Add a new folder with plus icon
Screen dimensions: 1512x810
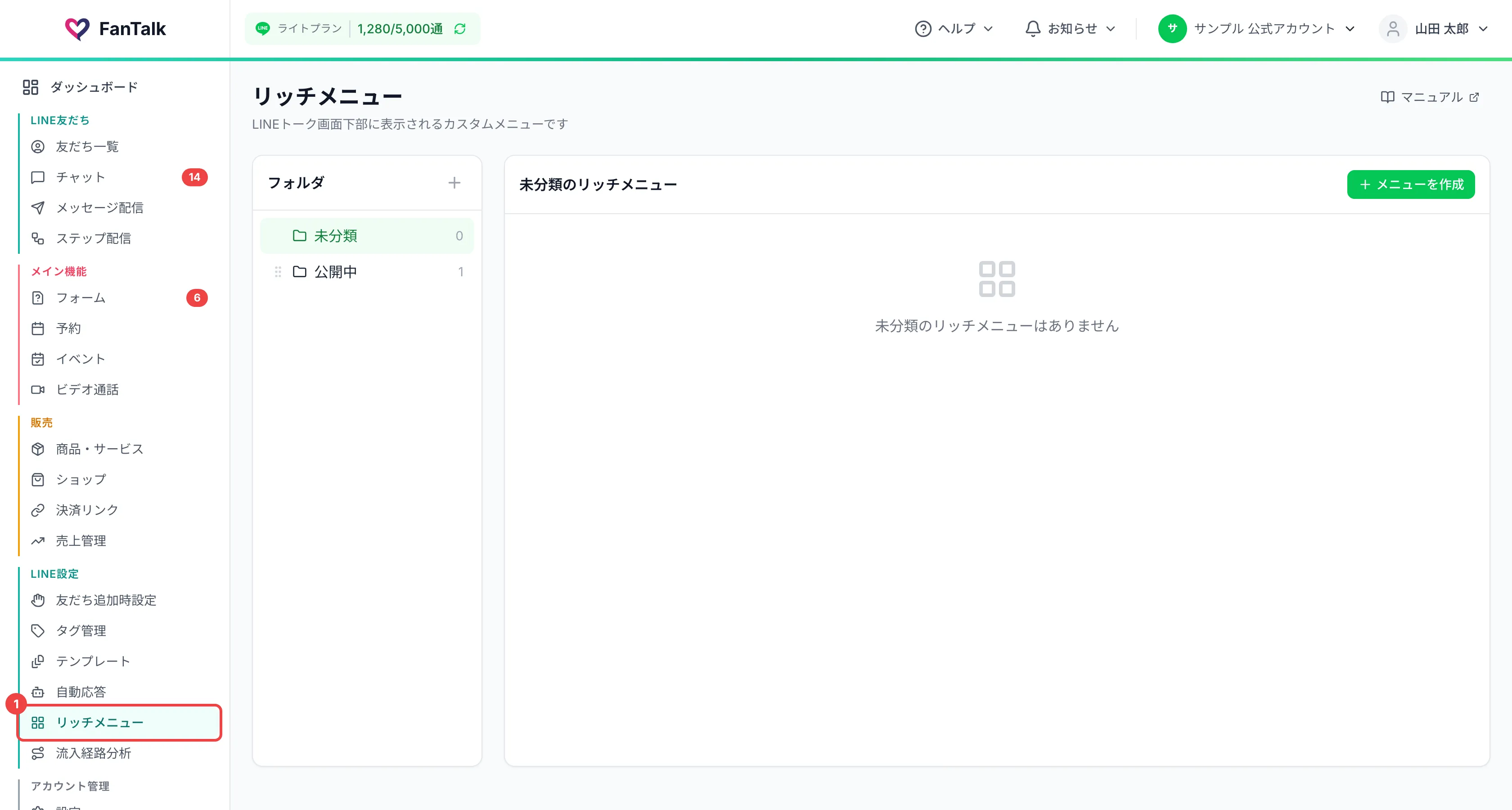click(454, 183)
